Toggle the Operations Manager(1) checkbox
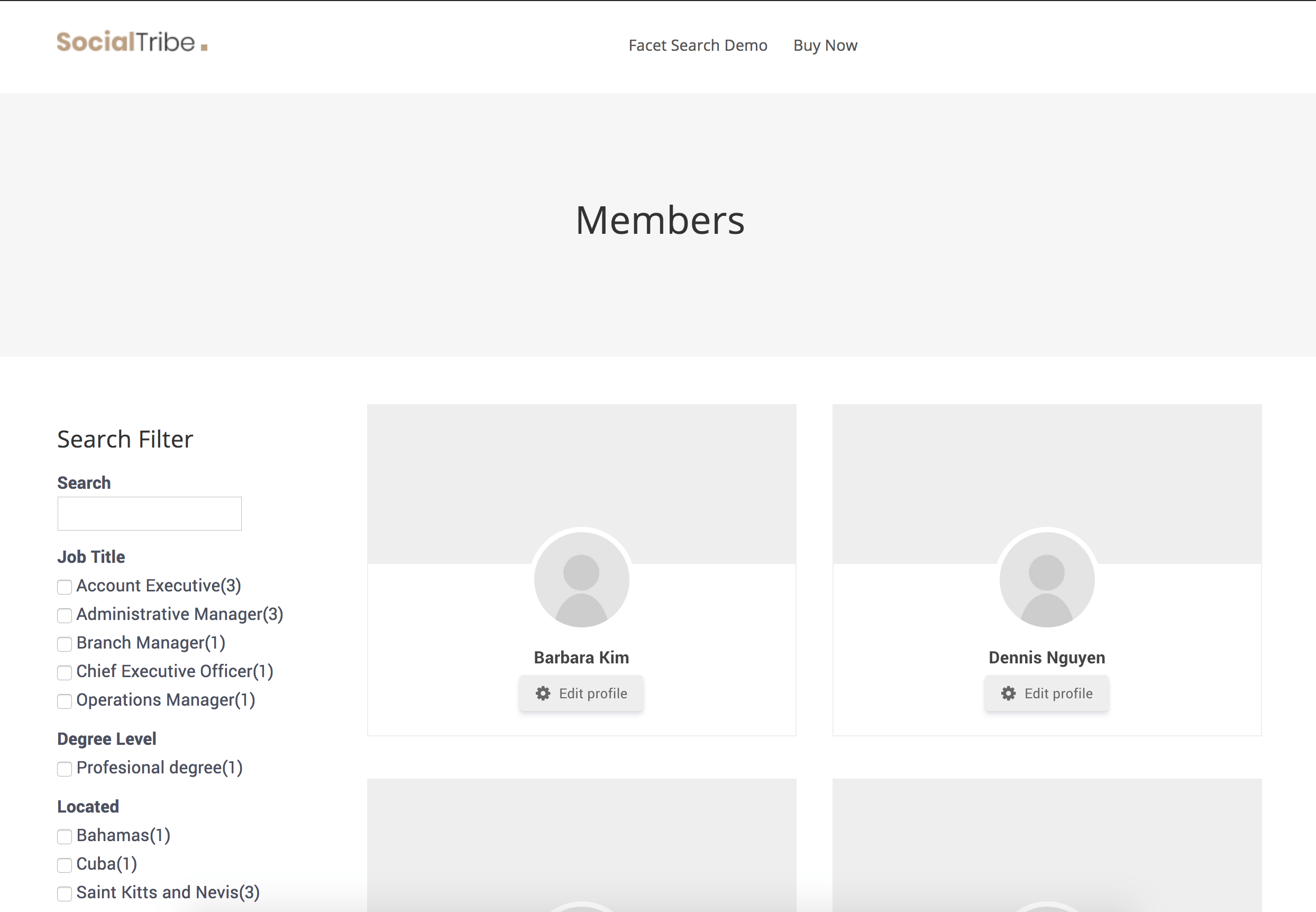Viewport: 1316px width, 912px height. 65,701
